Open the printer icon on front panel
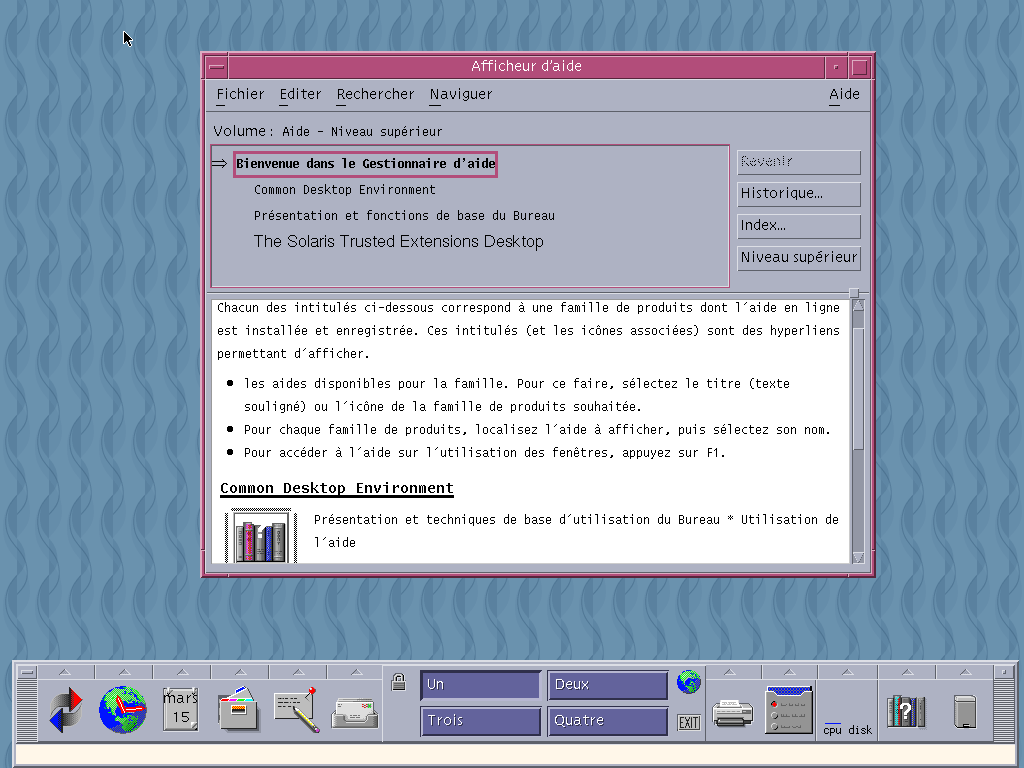Image resolution: width=1024 pixels, height=768 pixels. tap(732, 712)
